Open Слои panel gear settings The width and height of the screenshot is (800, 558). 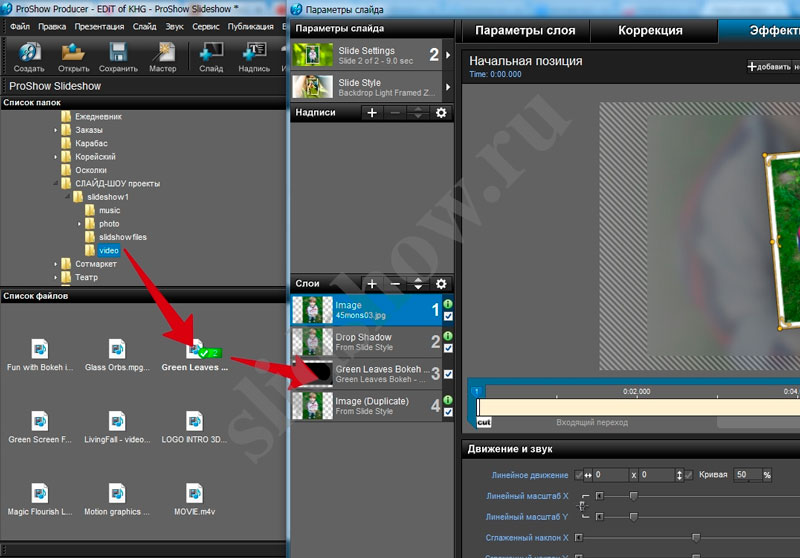tap(441, 284)
